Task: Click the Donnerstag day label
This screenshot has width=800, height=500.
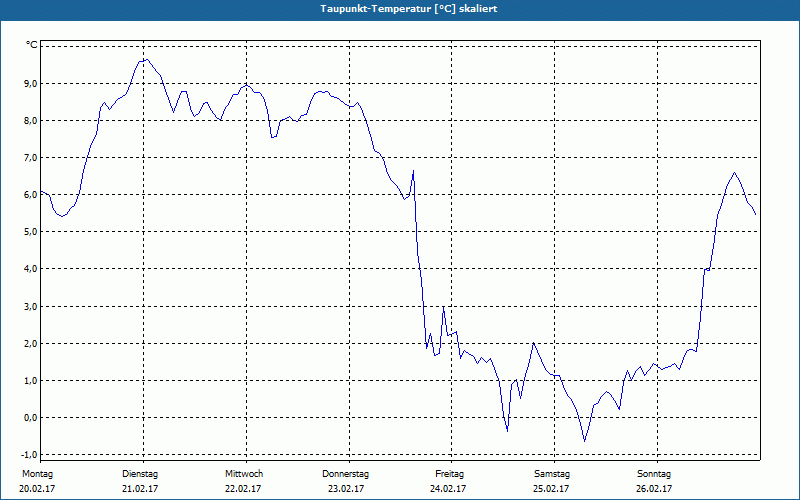Action: click(345, 474)
